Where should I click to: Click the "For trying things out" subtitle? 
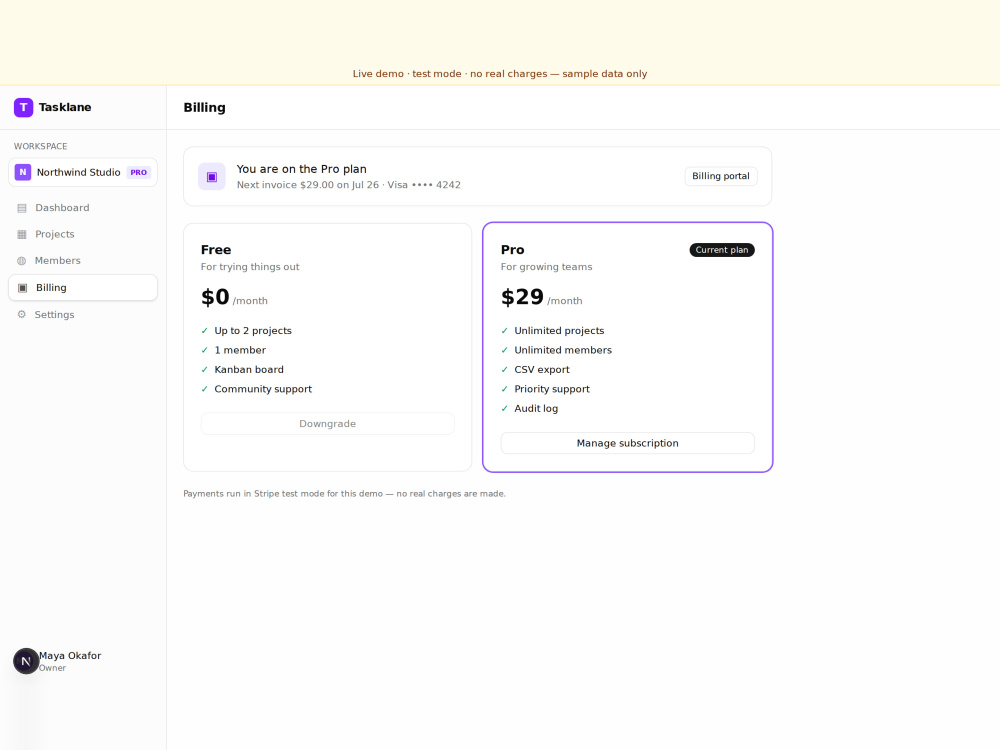[x=250, y=267]
